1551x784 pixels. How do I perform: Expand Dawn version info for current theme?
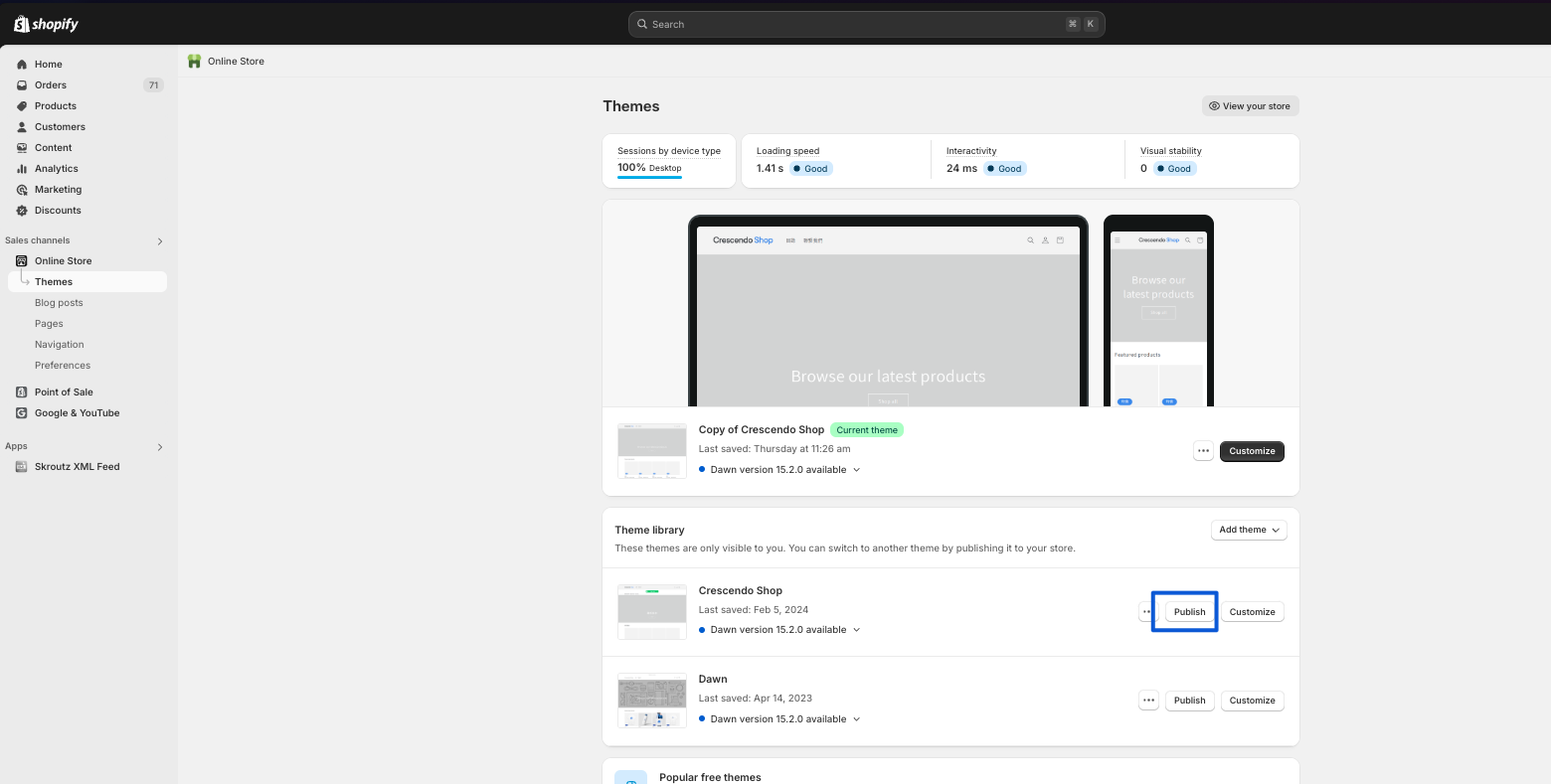[857, 470]
